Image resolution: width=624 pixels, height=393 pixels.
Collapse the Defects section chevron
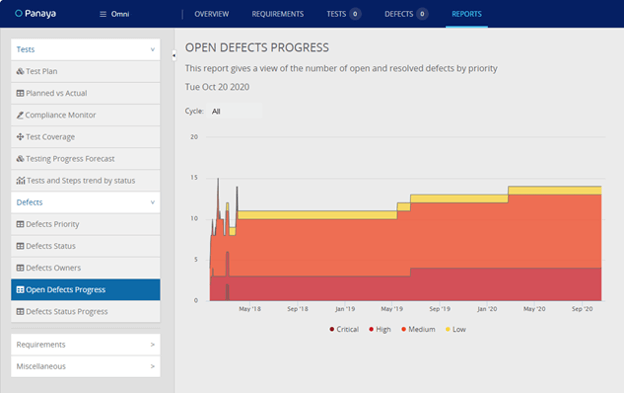click(x=152, y=202)
